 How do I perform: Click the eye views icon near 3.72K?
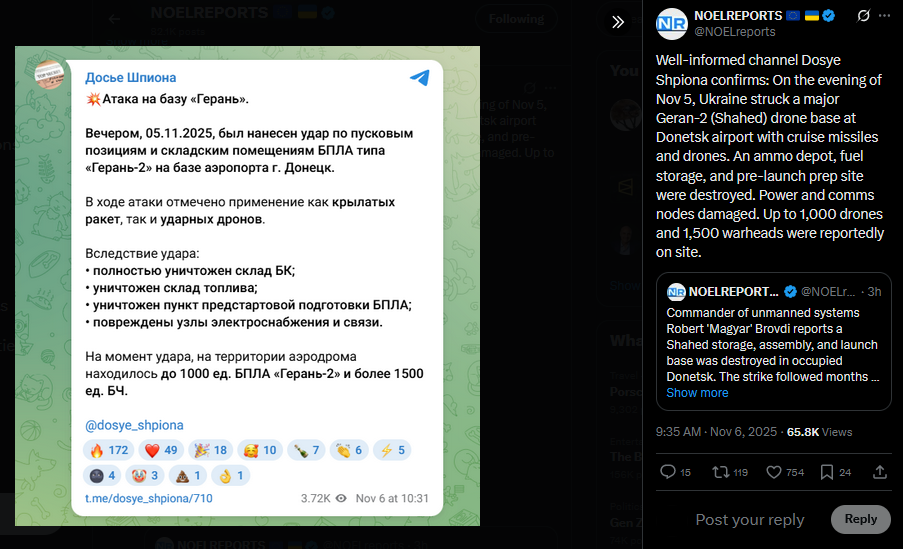pos(342,498)
